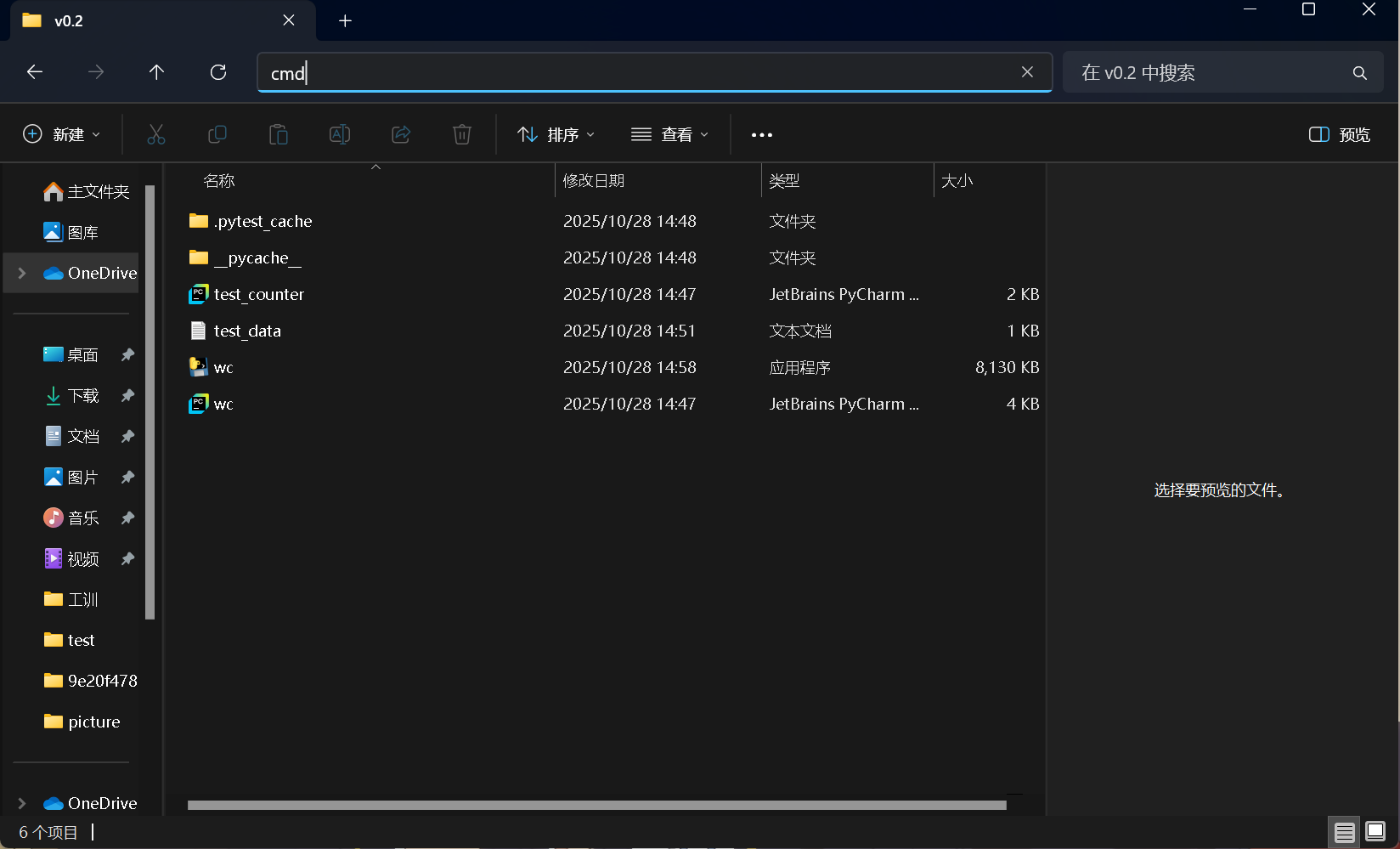This screenshot has width=1400, height=849.
Task: Sort by 名称 column header
Action: 219,180
